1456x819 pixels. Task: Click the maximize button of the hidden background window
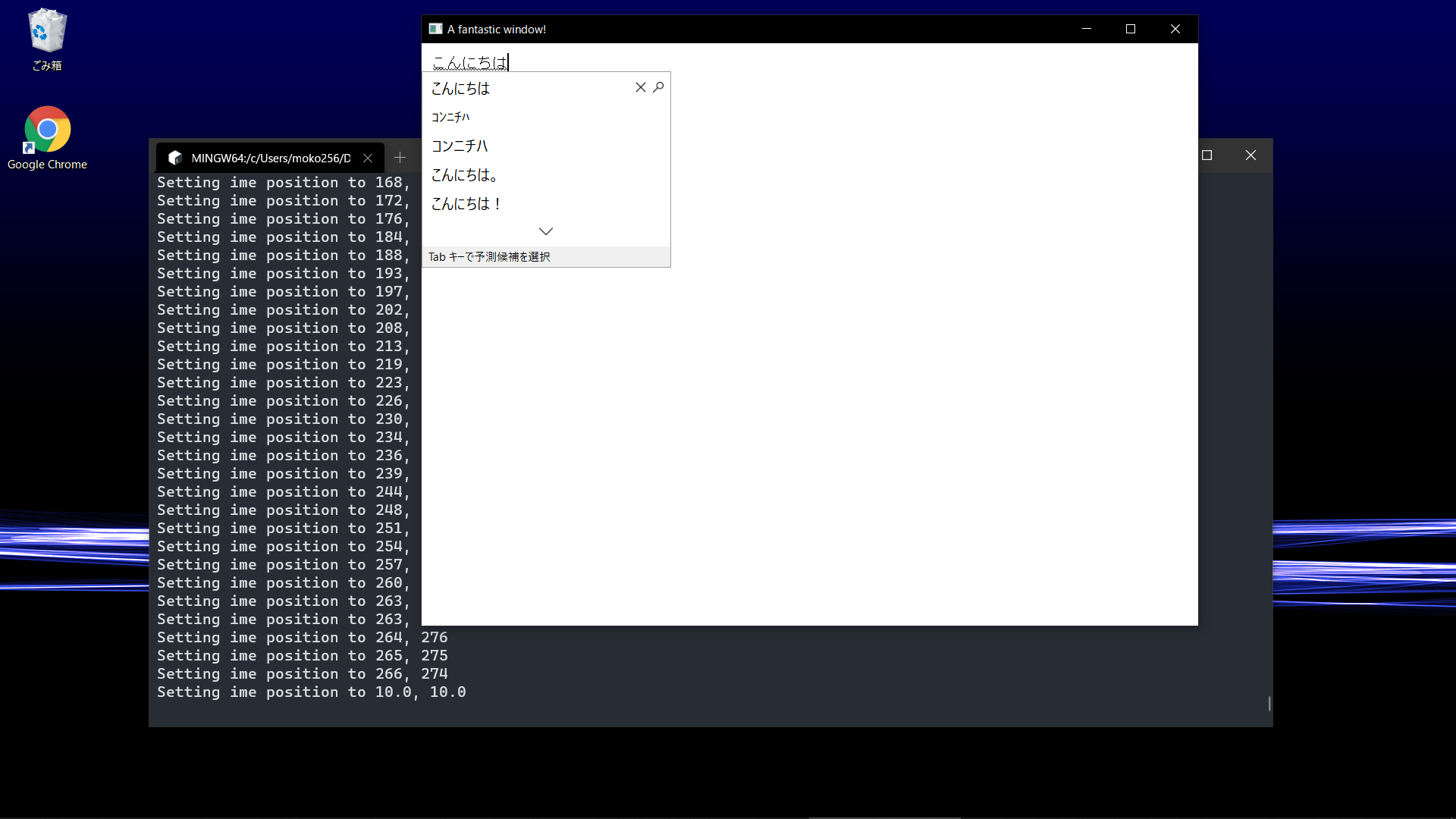1207,155
